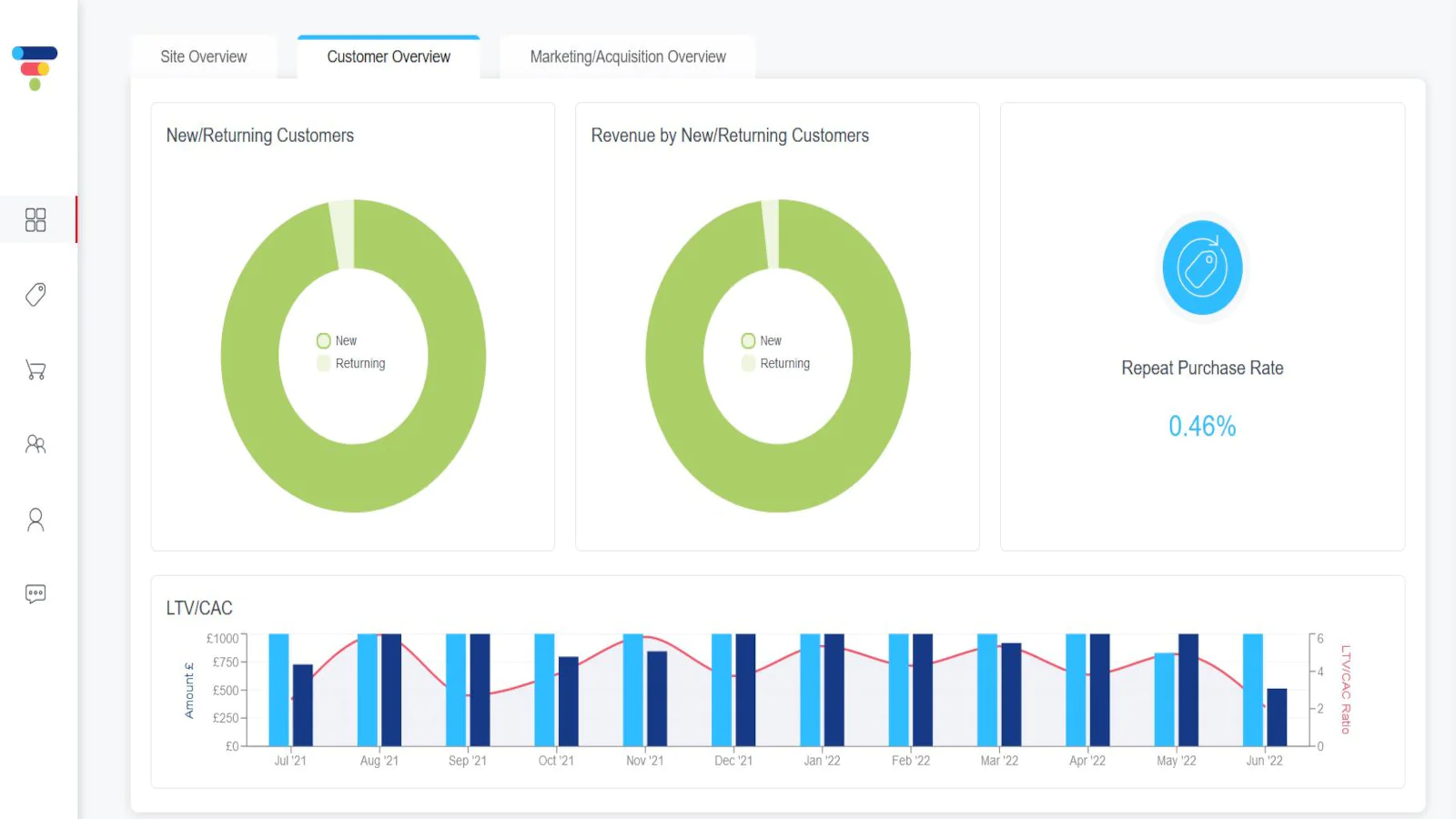Click the blue Repeat Purchase Rate tag icon
1456x819 pixels.
tap(1202, 268)
